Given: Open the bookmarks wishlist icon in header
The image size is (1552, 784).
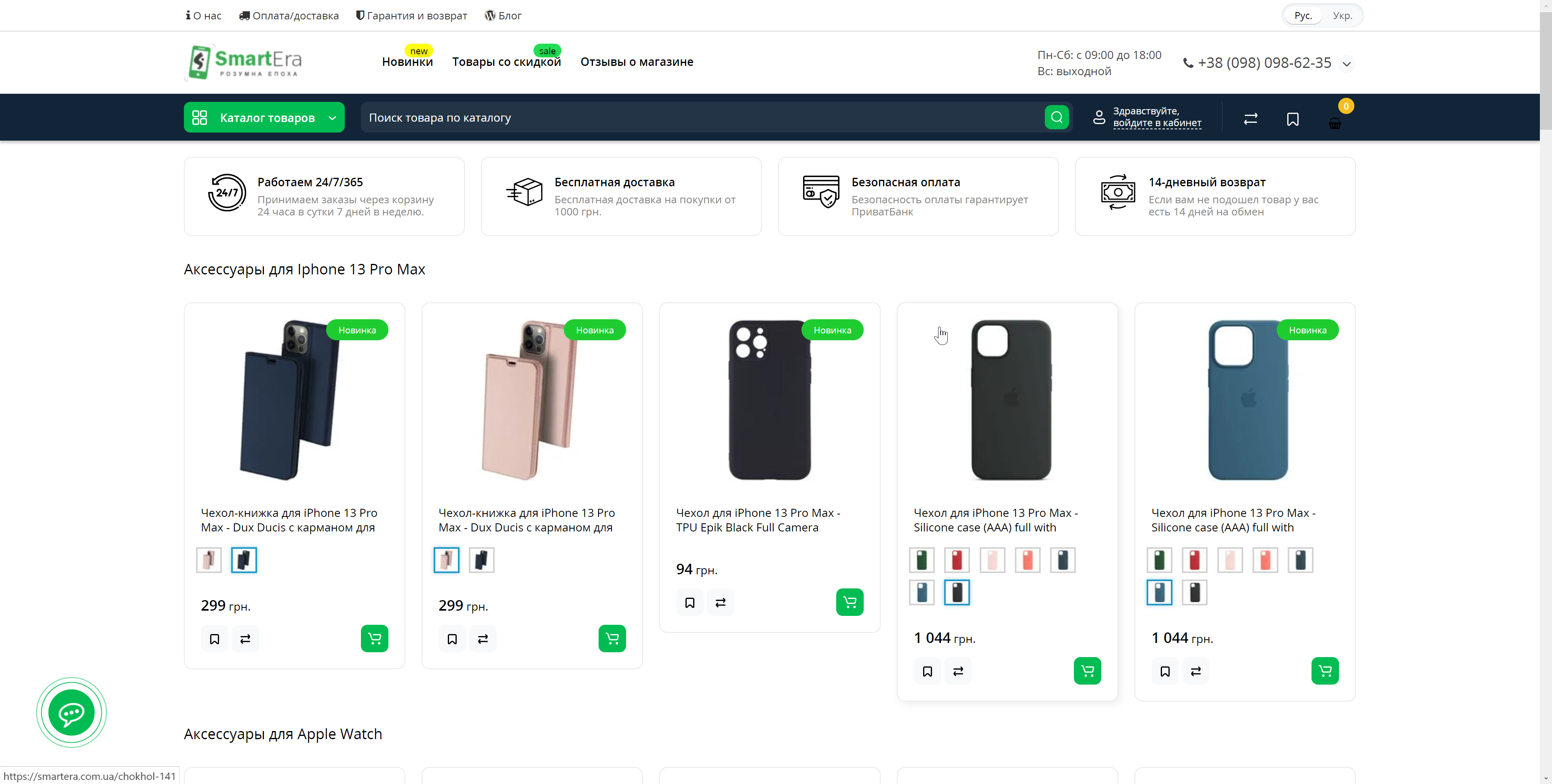Looking at the screenshot, I should (x=1293, y=119).
